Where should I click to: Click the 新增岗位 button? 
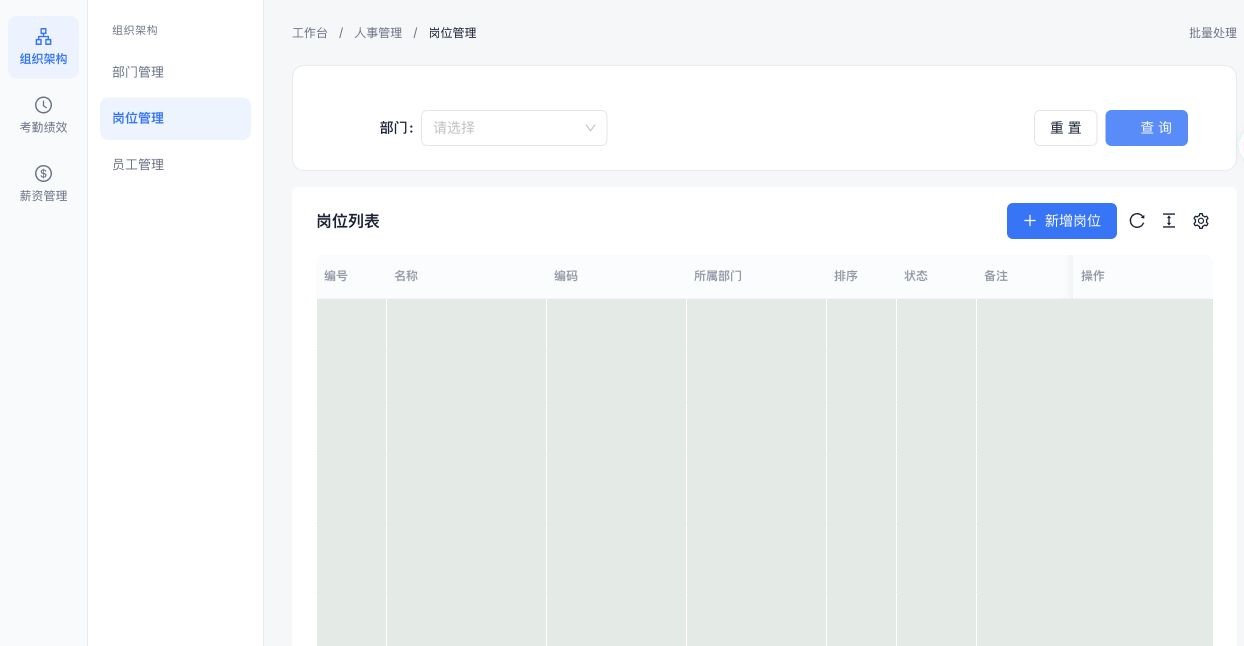[x=1061, y=221]
